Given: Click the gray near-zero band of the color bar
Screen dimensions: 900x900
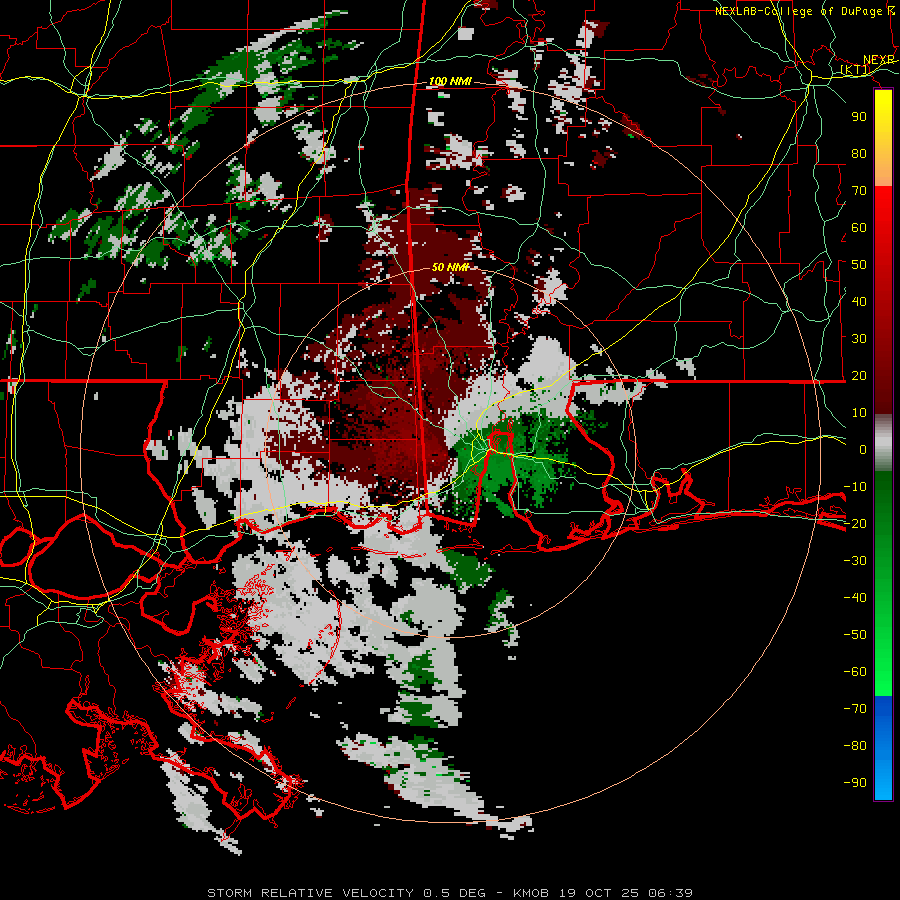Looking at the screenshot, I should (883, 442).
